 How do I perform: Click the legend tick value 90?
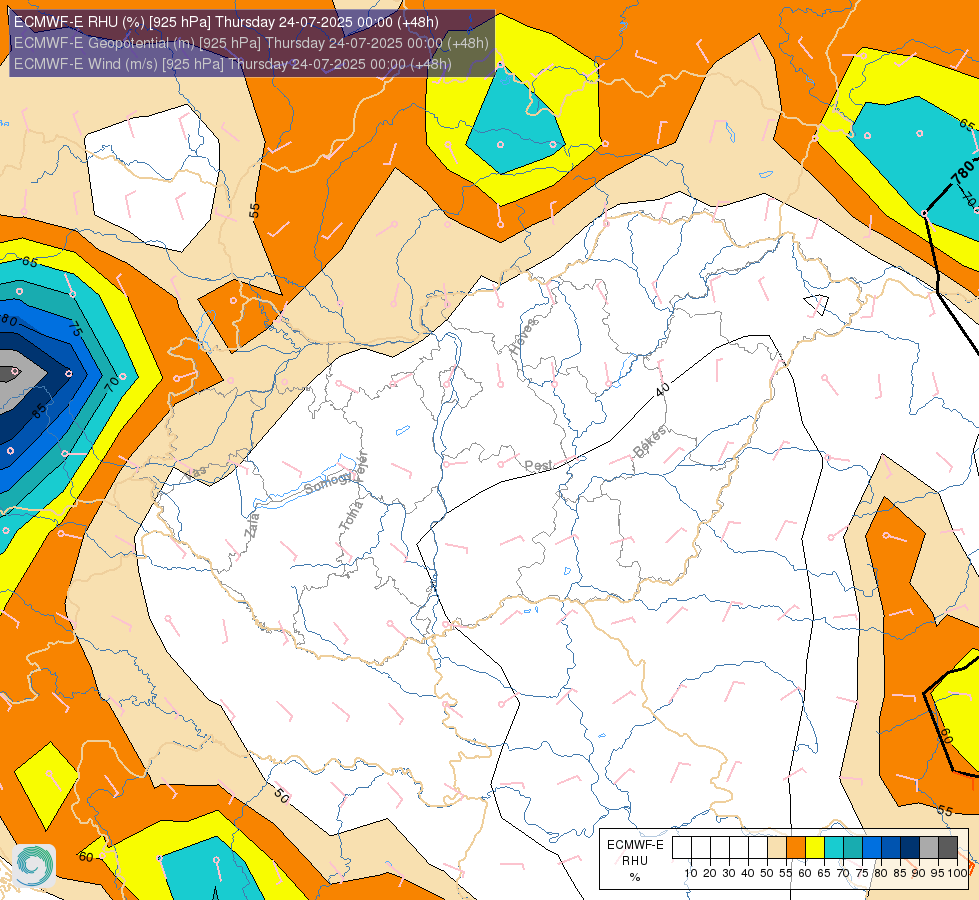919,873
